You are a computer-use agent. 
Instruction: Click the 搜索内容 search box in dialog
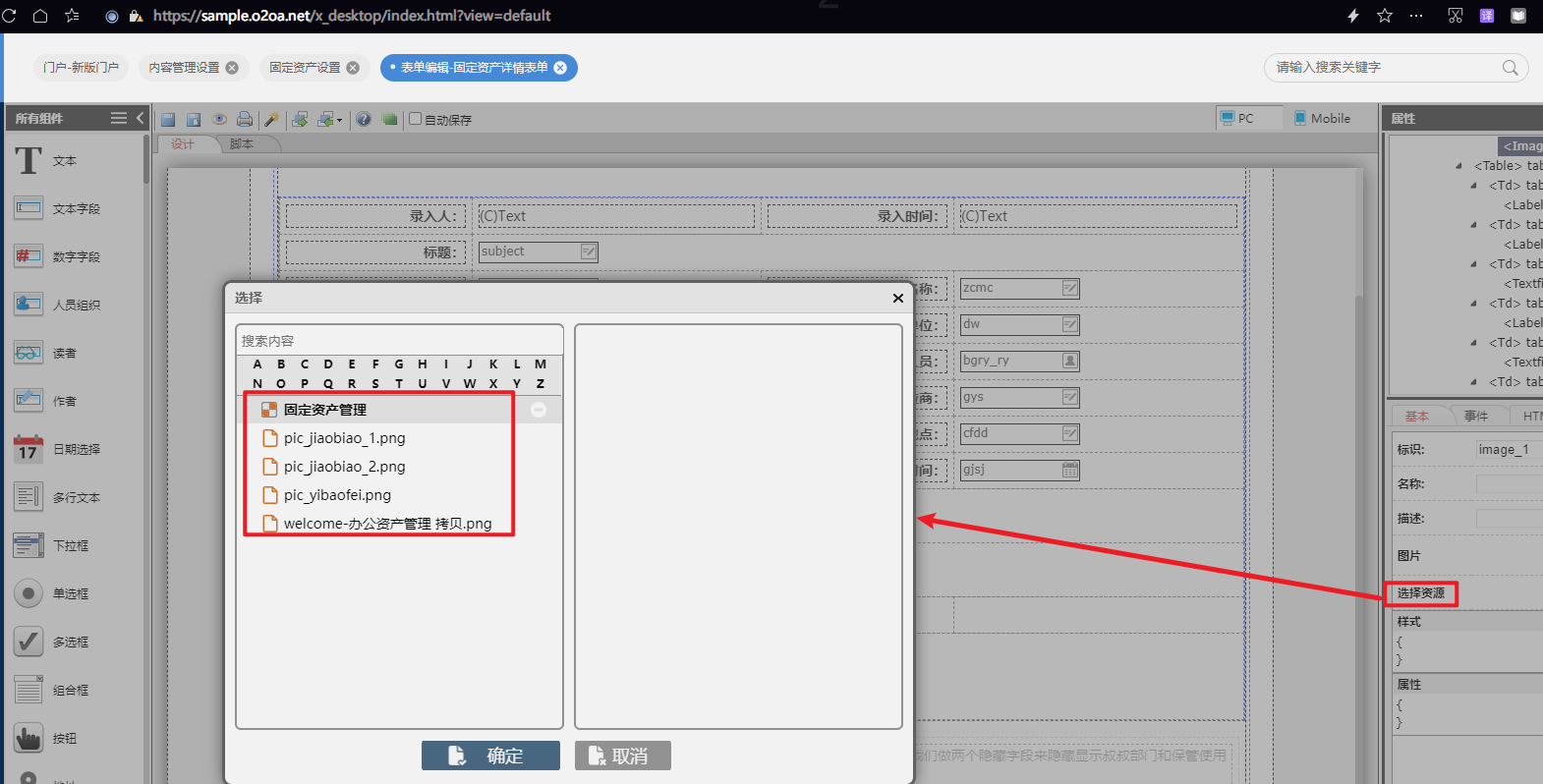pyautogui.click(x=399, y=341)
